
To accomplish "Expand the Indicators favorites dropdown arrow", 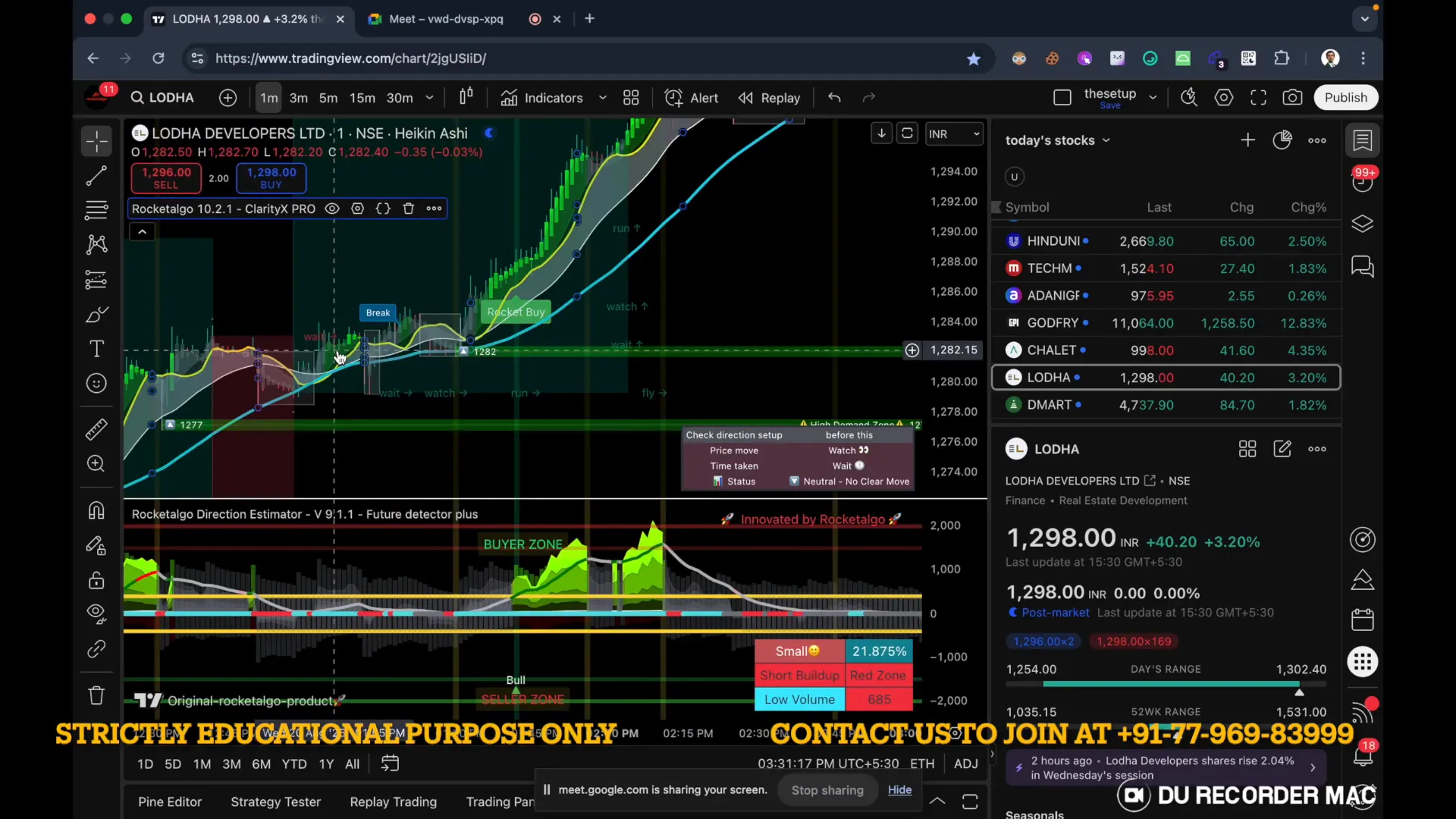I will click(602, 98).
